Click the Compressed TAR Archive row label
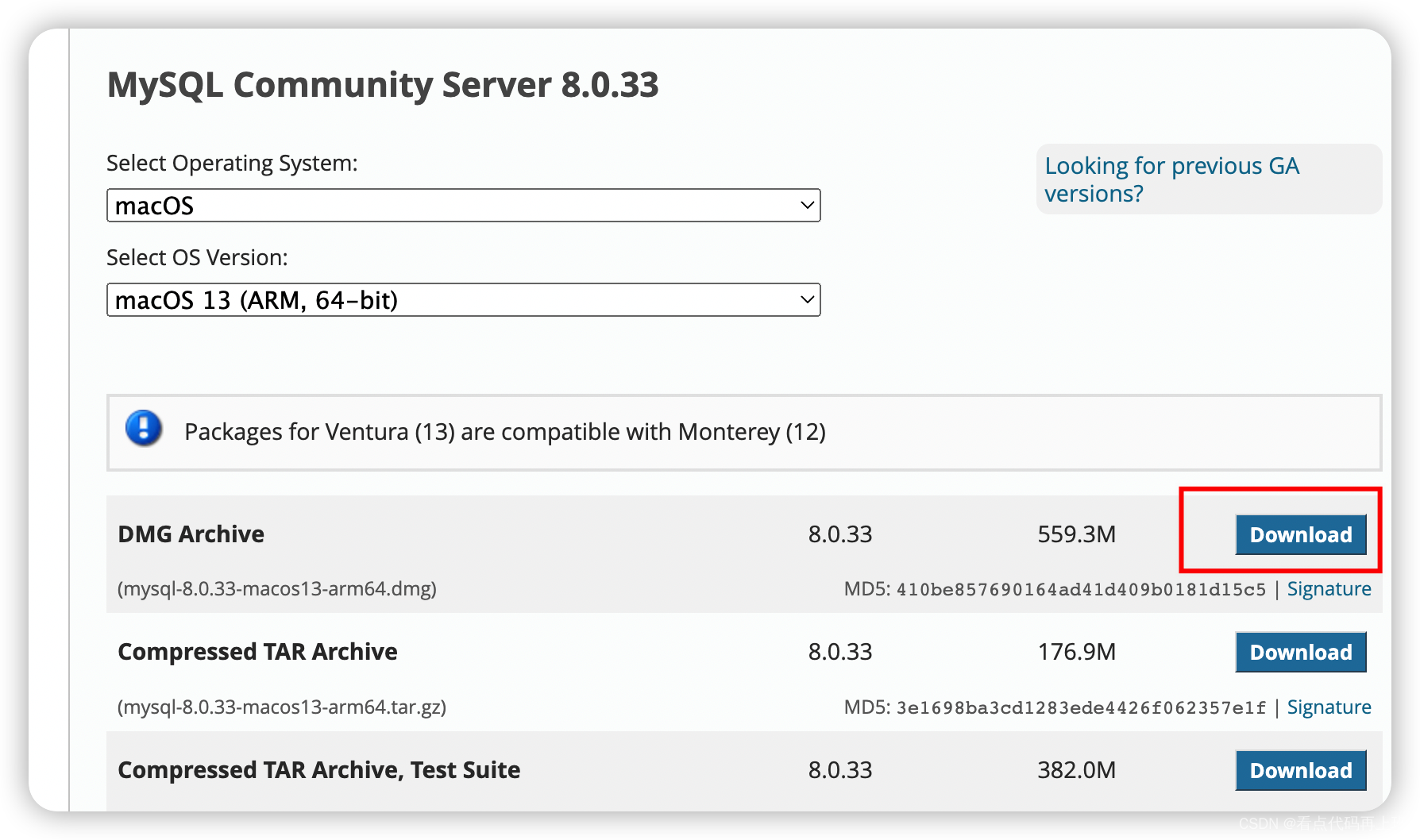The height and width of the screenshot is (840, 1420). pyautogui.click(x=257, y=651)
